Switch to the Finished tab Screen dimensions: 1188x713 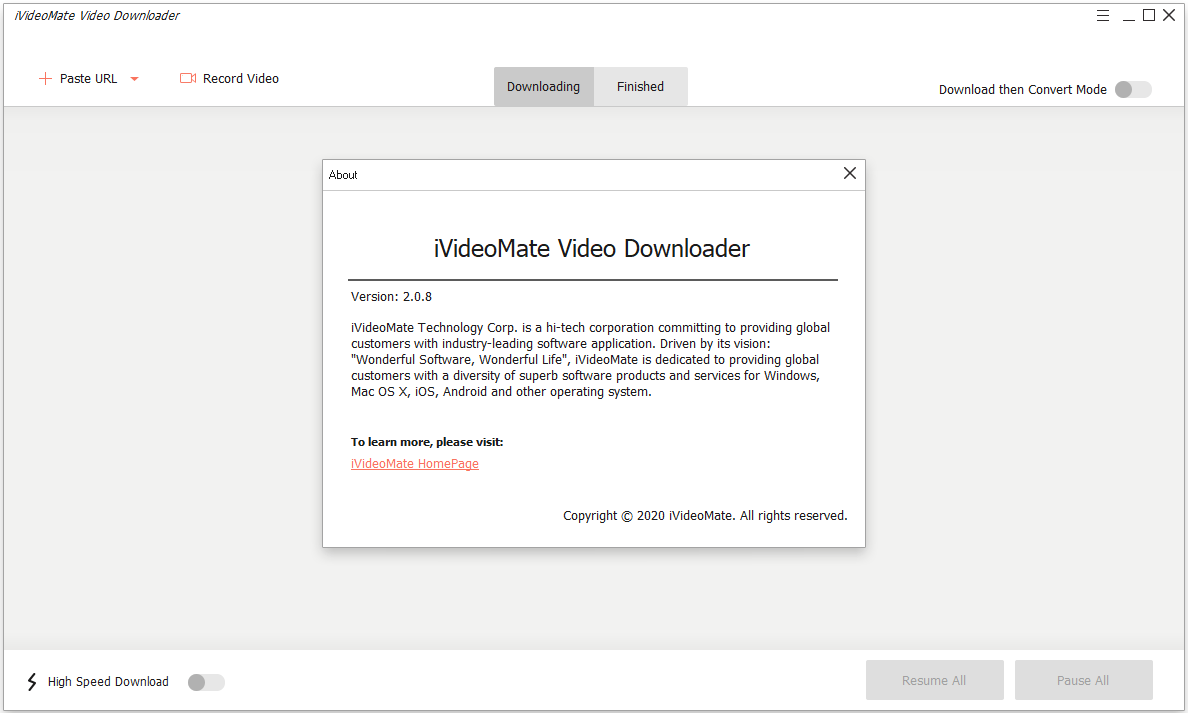(x=640, y=86)
